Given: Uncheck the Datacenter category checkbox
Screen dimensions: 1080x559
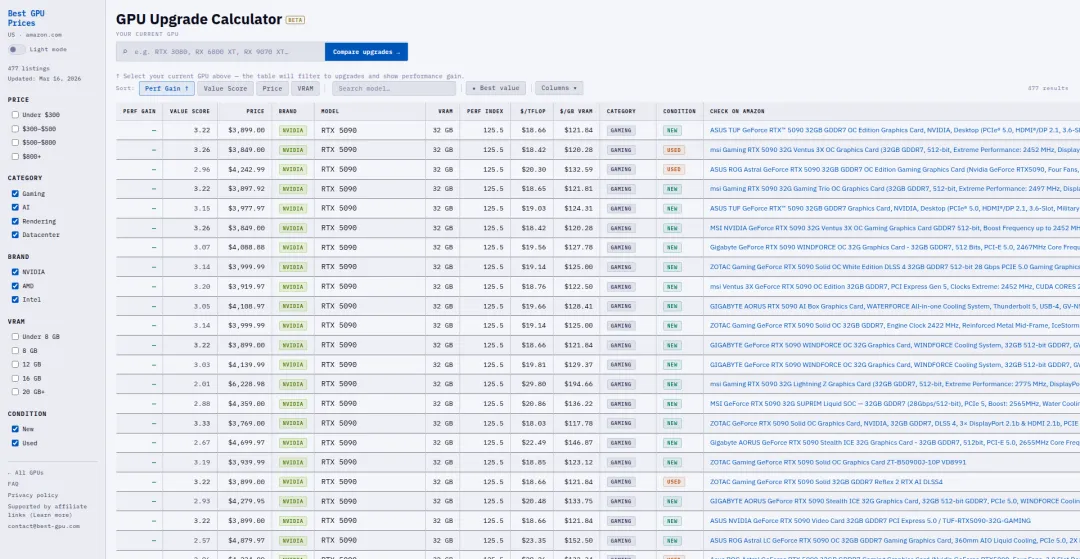Looking at the screenshot, I should pyautogui.click(x=15, y=235).
